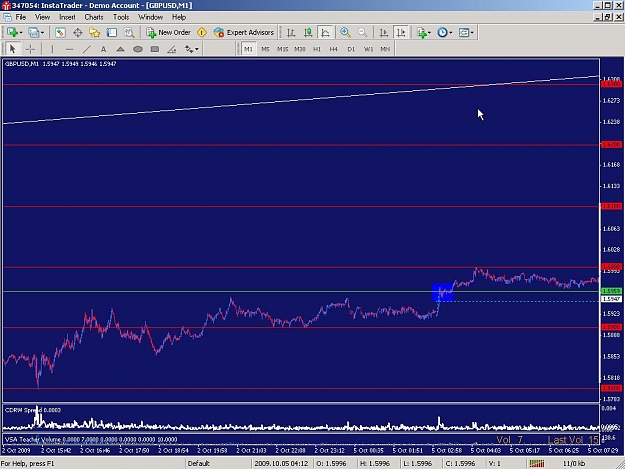
Task: Select the M15 timeframe
Action: click(283, 49)
